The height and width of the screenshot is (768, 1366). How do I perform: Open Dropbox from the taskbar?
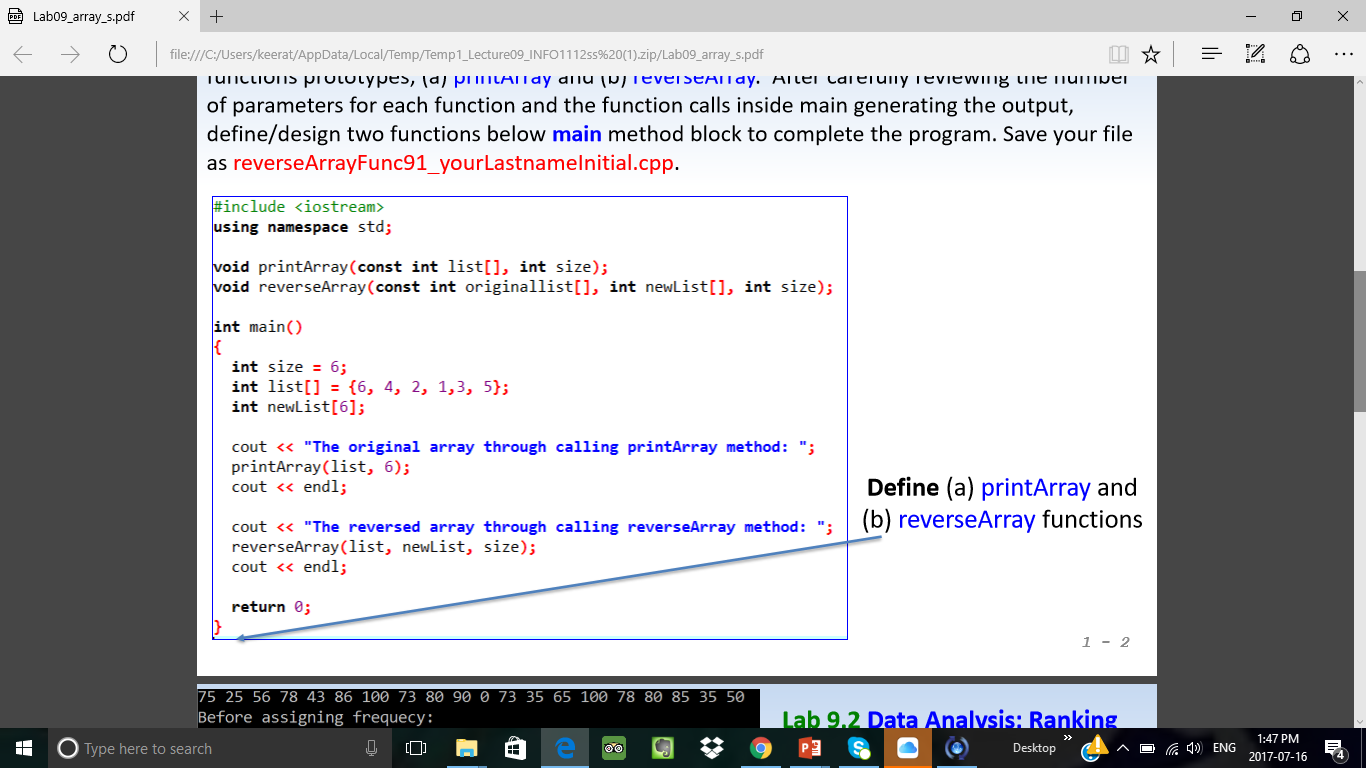pyautogui.click(x=712, y=748)
